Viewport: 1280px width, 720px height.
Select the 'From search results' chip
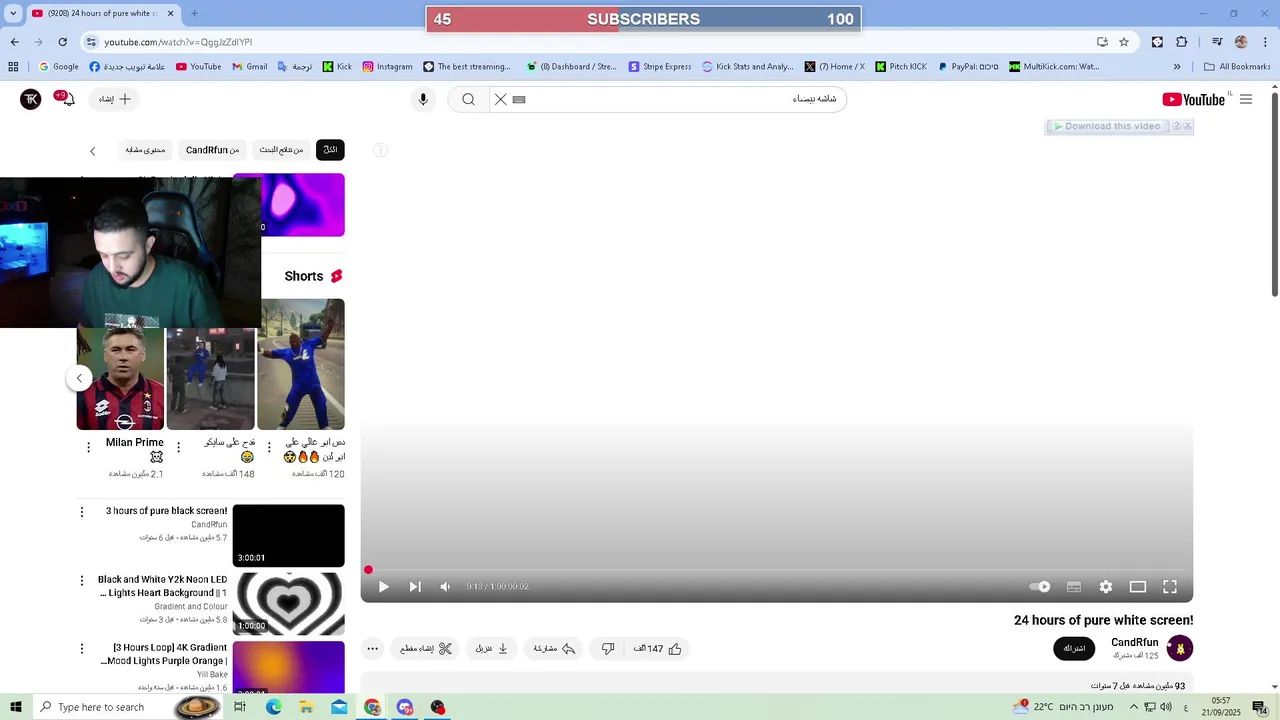pos(281,150)
